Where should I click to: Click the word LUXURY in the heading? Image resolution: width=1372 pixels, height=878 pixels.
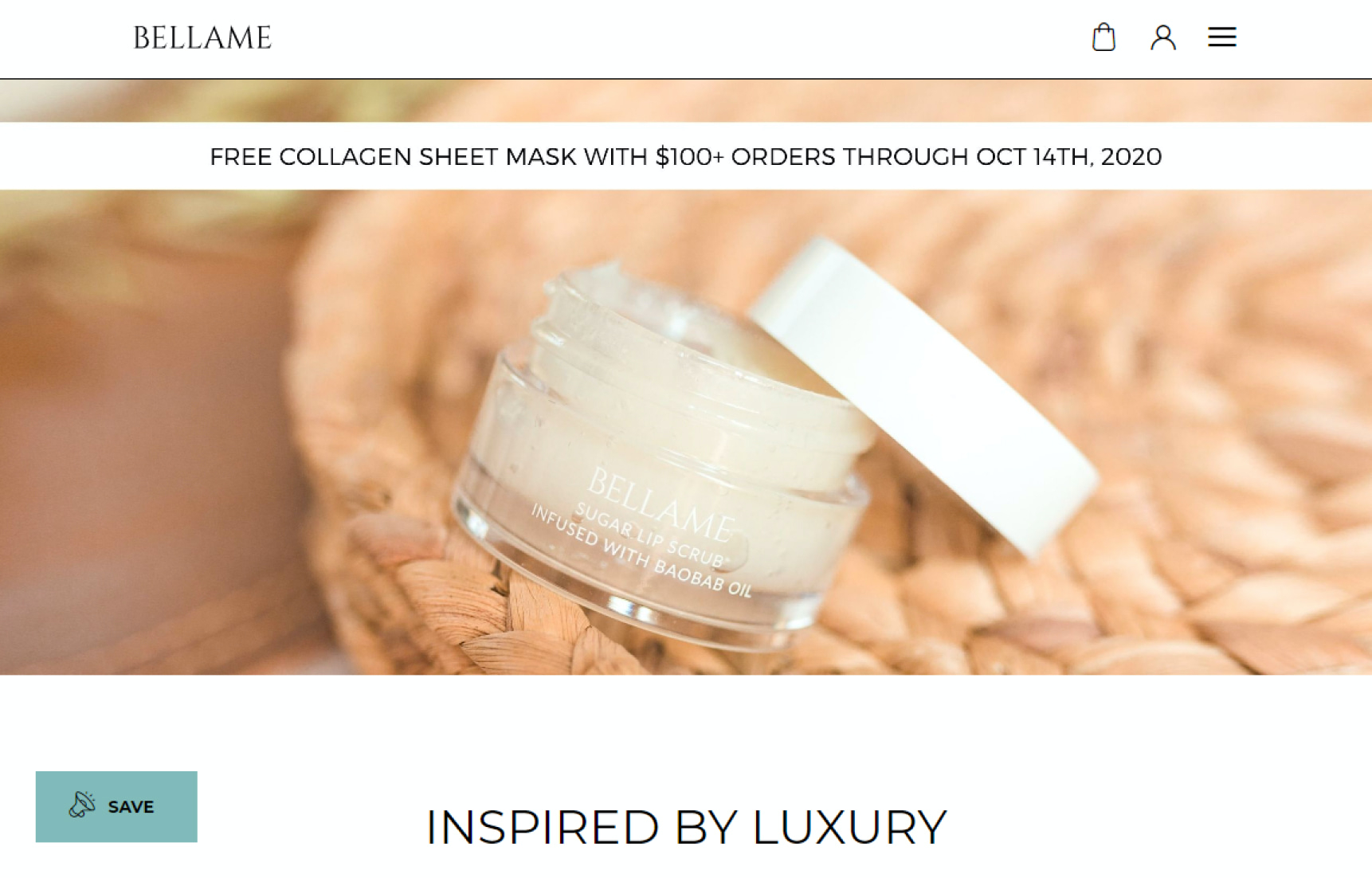(x=849, y=827)
